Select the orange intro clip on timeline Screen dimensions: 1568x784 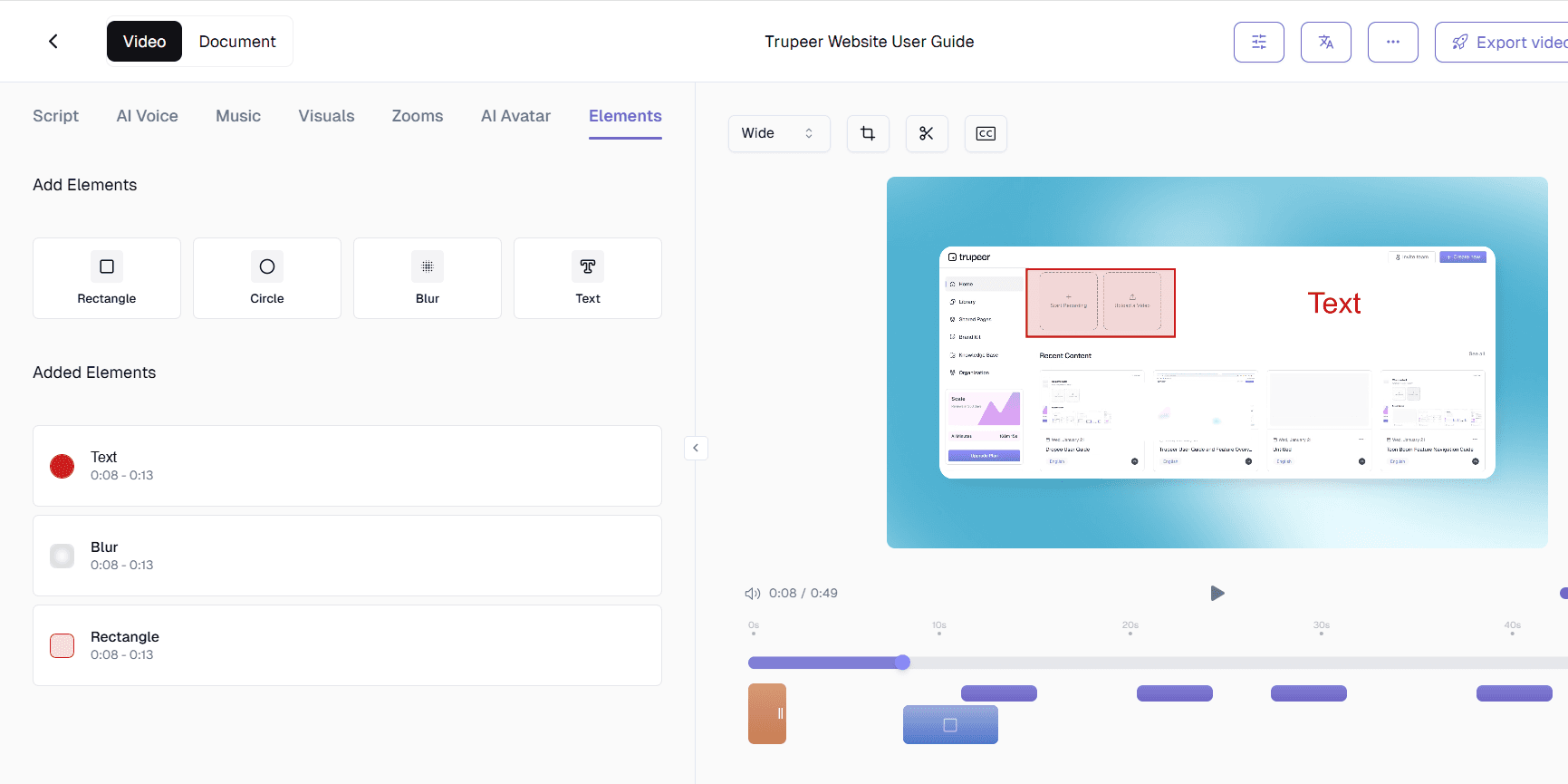coord(767,714)
